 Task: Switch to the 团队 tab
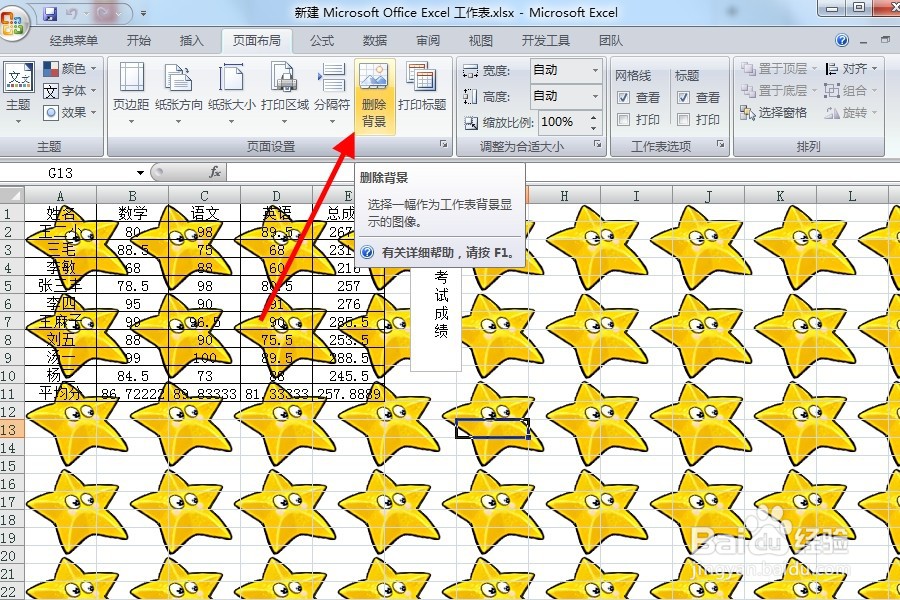tap(610, 41)
